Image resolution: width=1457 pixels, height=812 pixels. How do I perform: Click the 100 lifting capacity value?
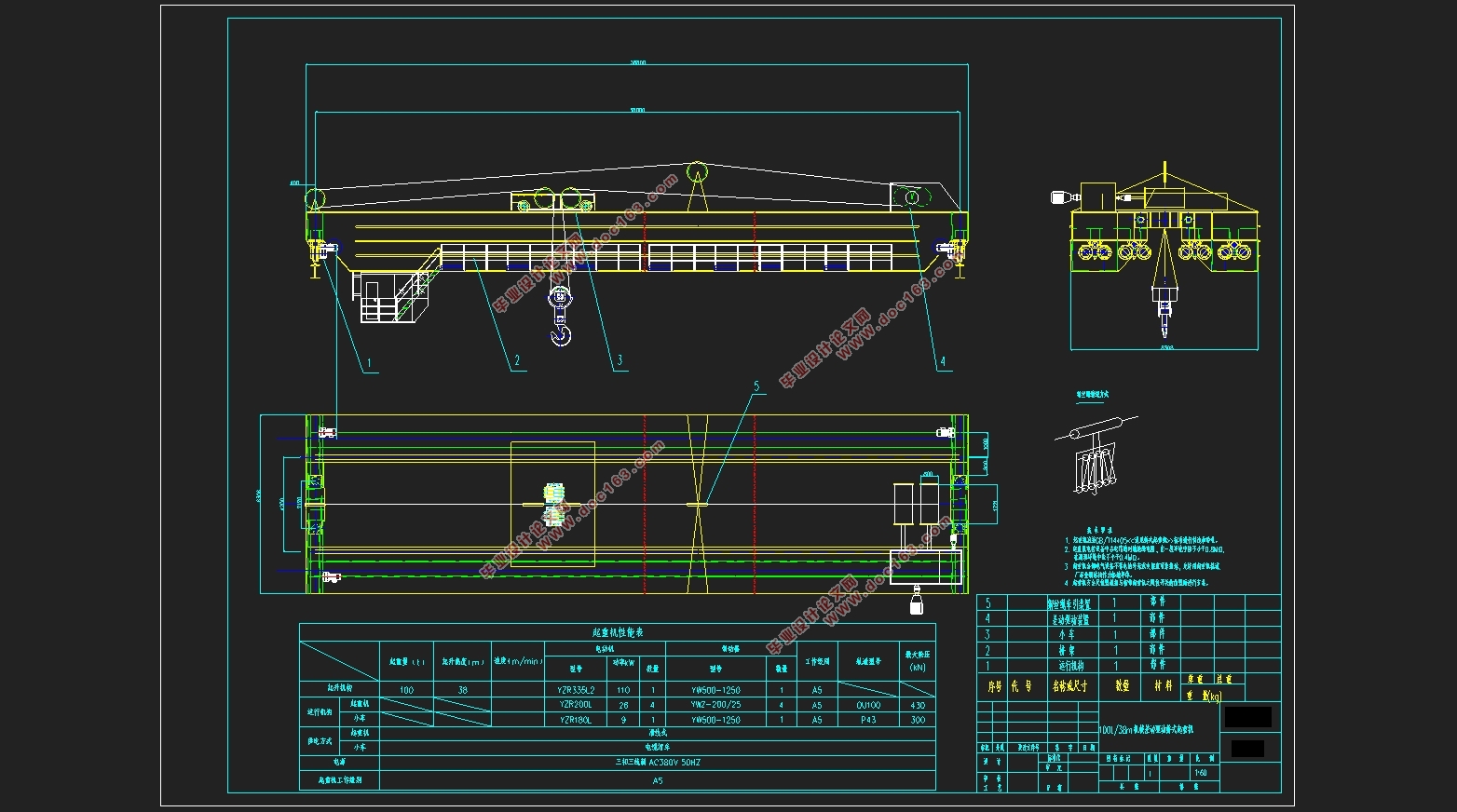tap(406, 690)
